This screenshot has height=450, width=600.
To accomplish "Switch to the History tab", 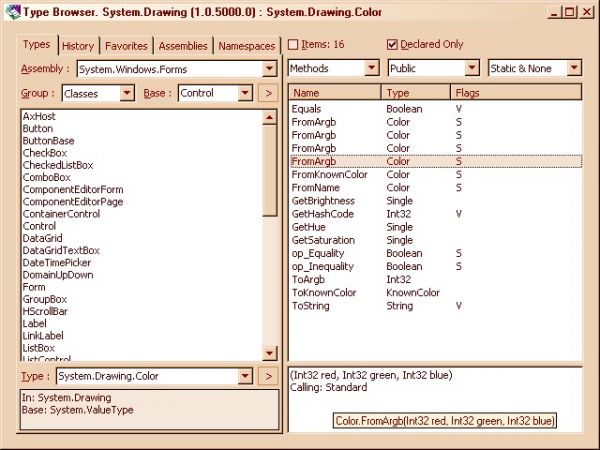I will pos(77,46).
